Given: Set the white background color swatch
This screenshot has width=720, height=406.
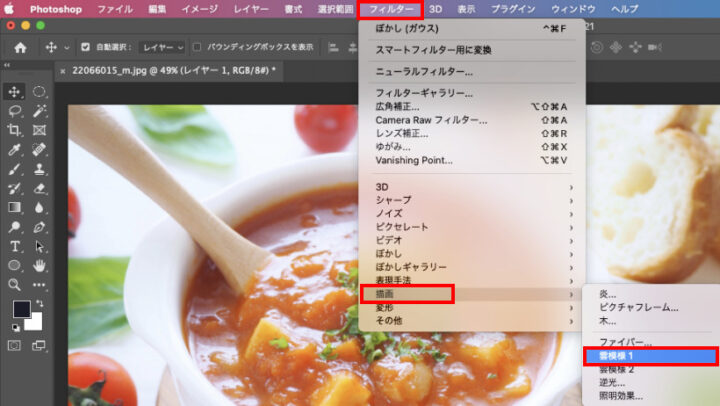Looking at the screenshot, I should point(34,323).
